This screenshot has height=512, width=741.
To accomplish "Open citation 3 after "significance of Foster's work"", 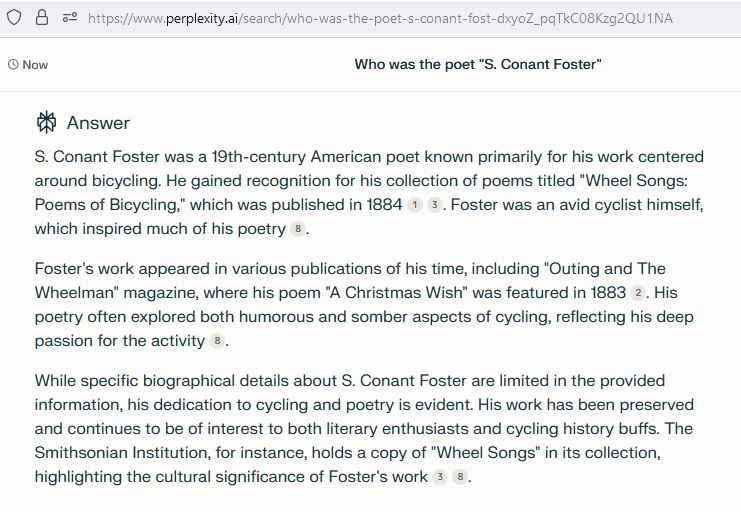I will [x=439, y=477].
